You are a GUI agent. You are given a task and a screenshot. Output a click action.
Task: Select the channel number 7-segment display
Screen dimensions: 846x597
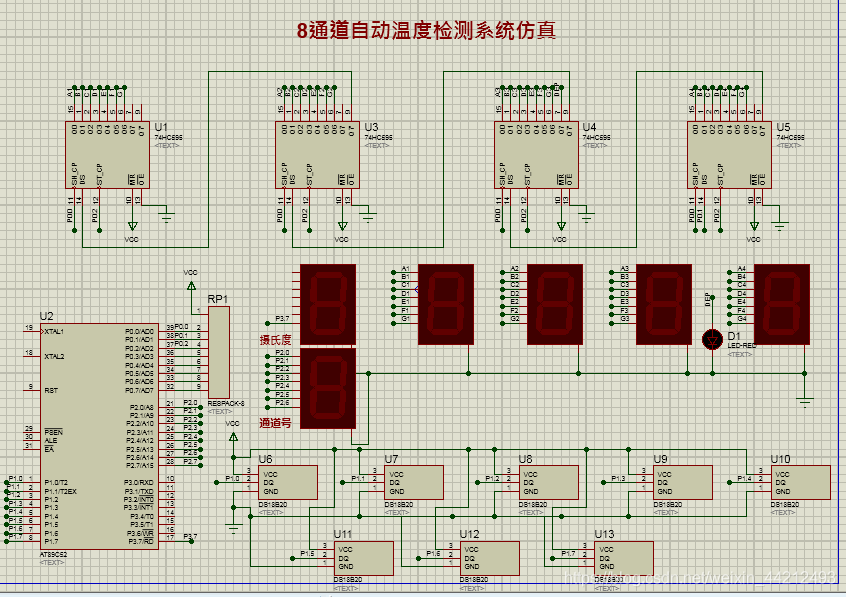[328, 389]
